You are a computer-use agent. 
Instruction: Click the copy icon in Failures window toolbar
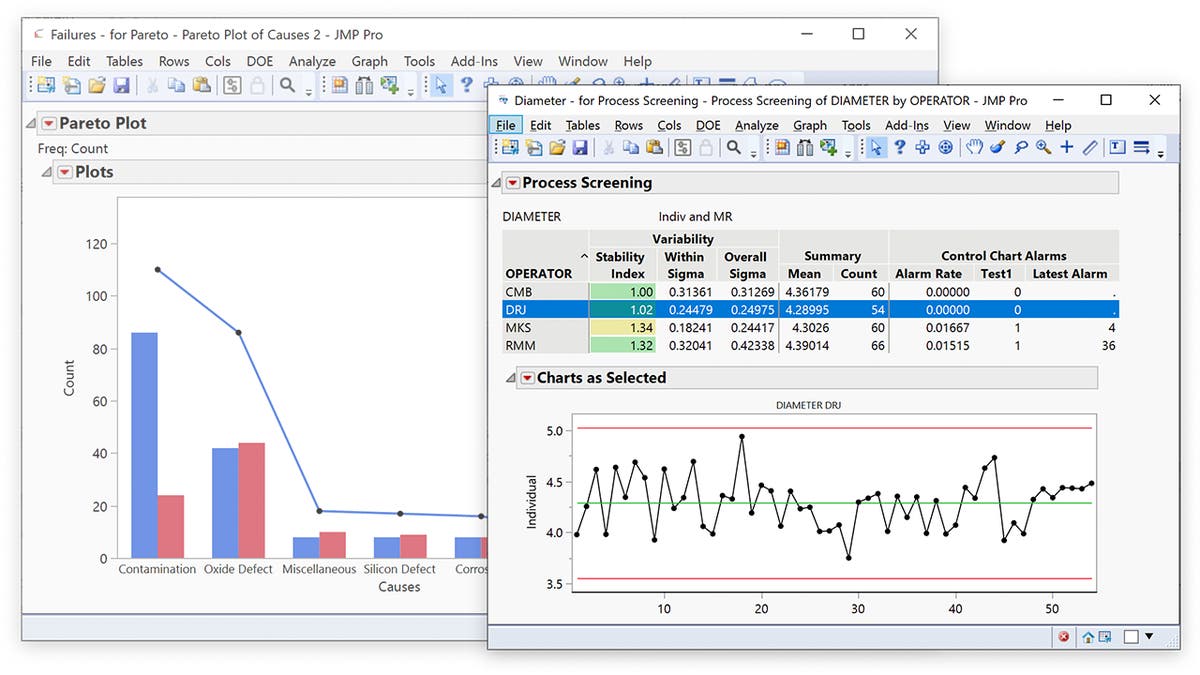[x=176, y=86]
